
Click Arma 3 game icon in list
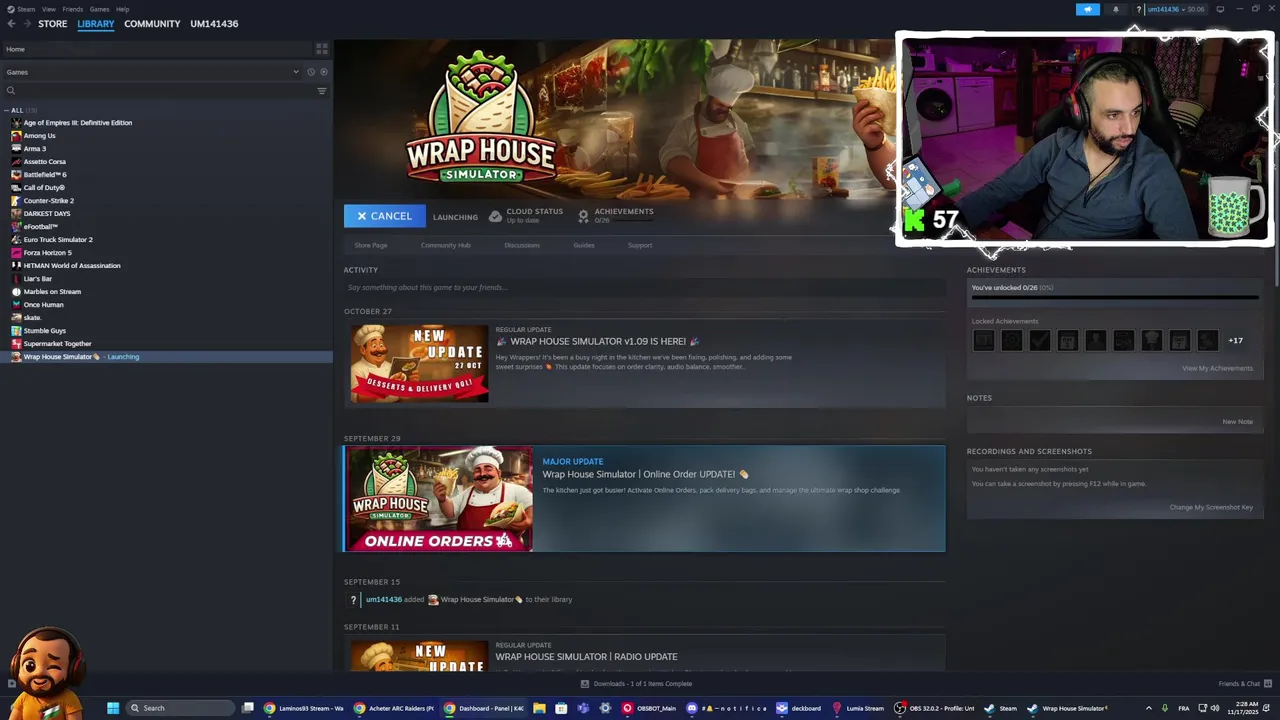click(x=16, y=148)
